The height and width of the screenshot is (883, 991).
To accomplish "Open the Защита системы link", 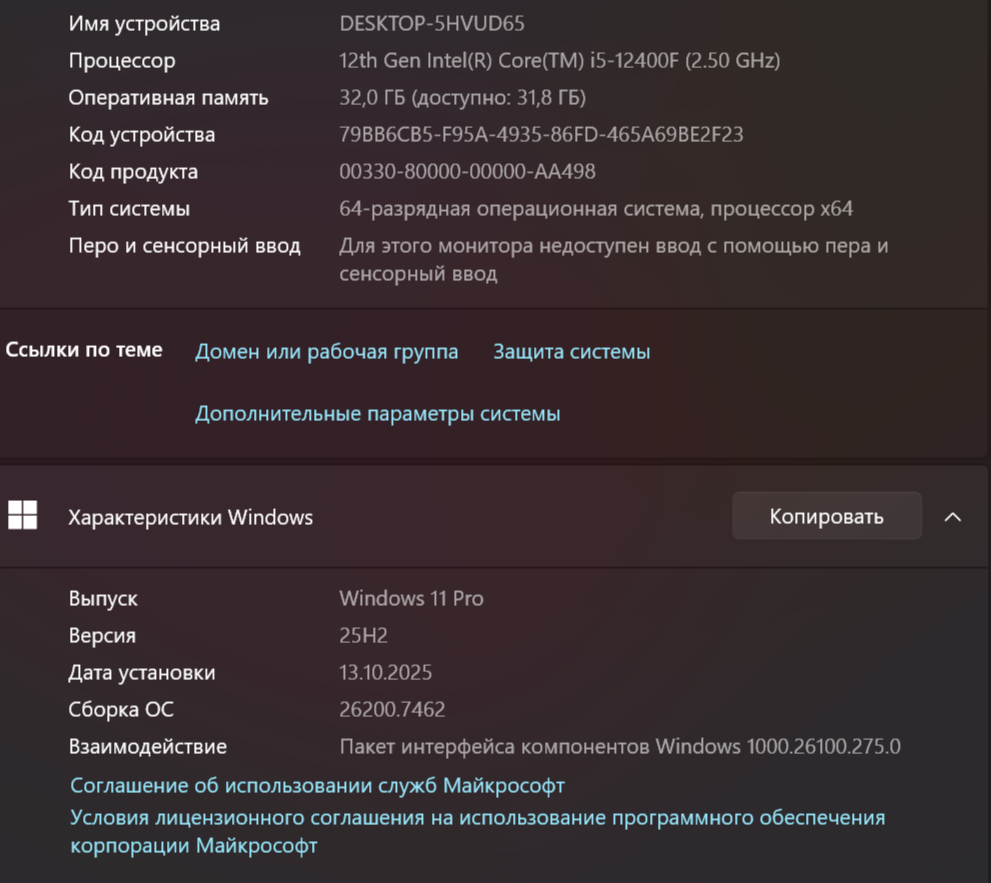I will (571, 352).
